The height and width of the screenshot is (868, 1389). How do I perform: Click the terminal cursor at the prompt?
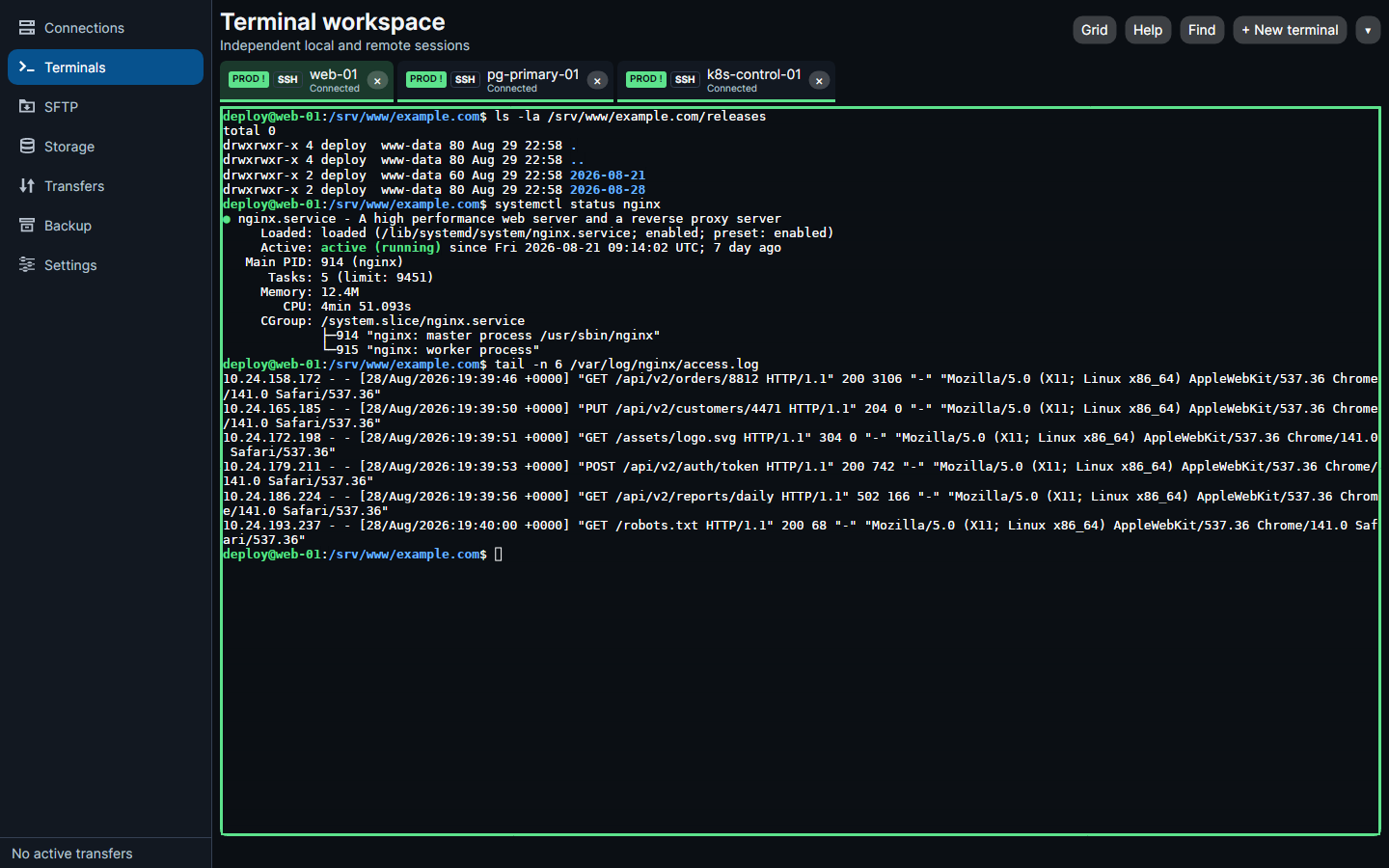pyautogui.click(x=499, y=555)
